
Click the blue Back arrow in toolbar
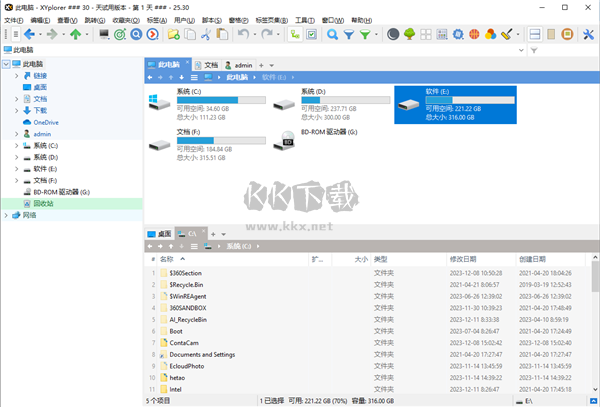(29, 34)
